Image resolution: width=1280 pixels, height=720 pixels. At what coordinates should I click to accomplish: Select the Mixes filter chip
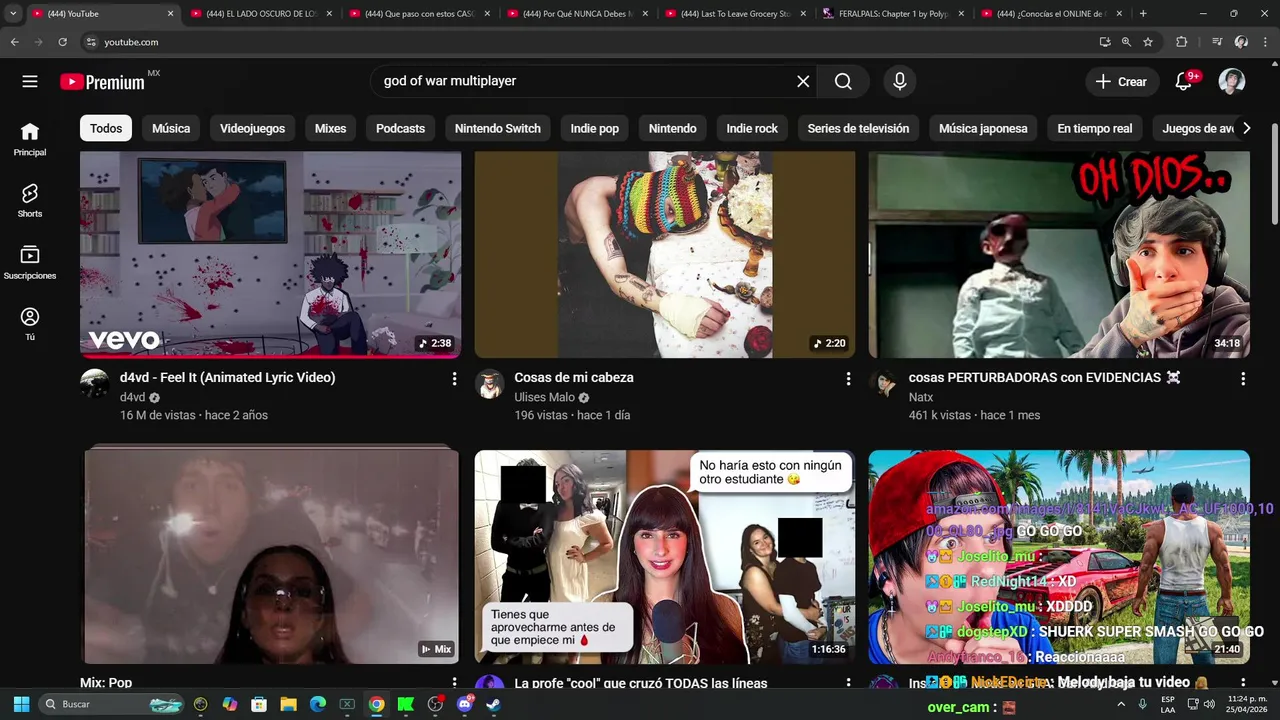(x=330, y=128)
